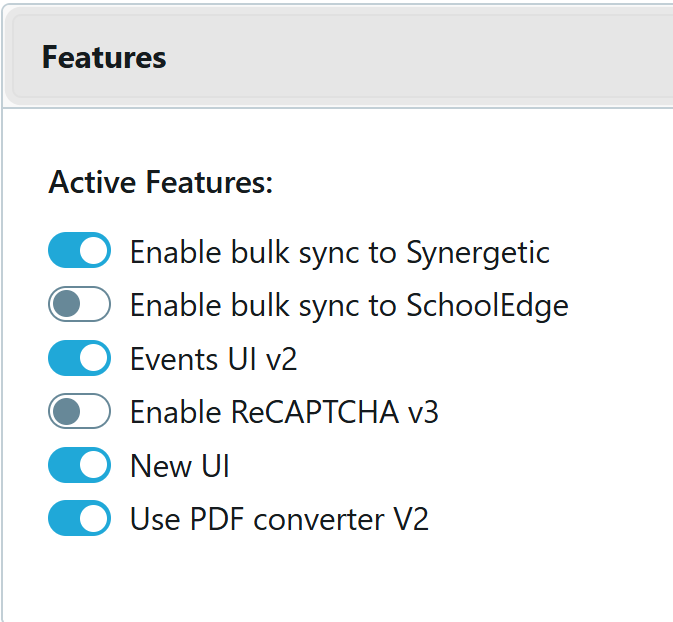Click the white knob on Events UI switch

coord(93,358)
